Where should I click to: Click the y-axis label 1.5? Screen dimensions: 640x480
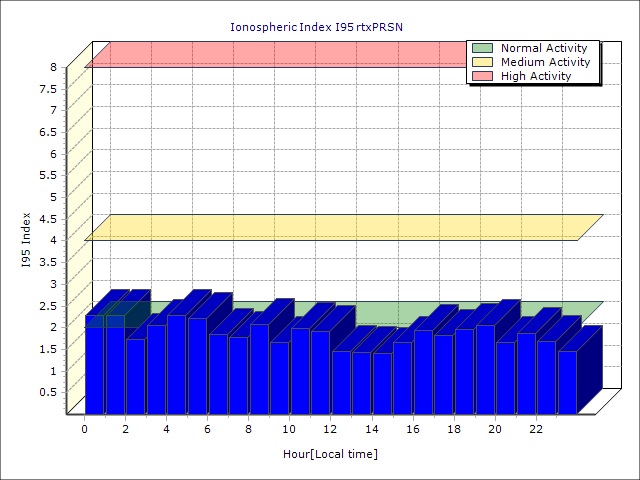point(49,349)
